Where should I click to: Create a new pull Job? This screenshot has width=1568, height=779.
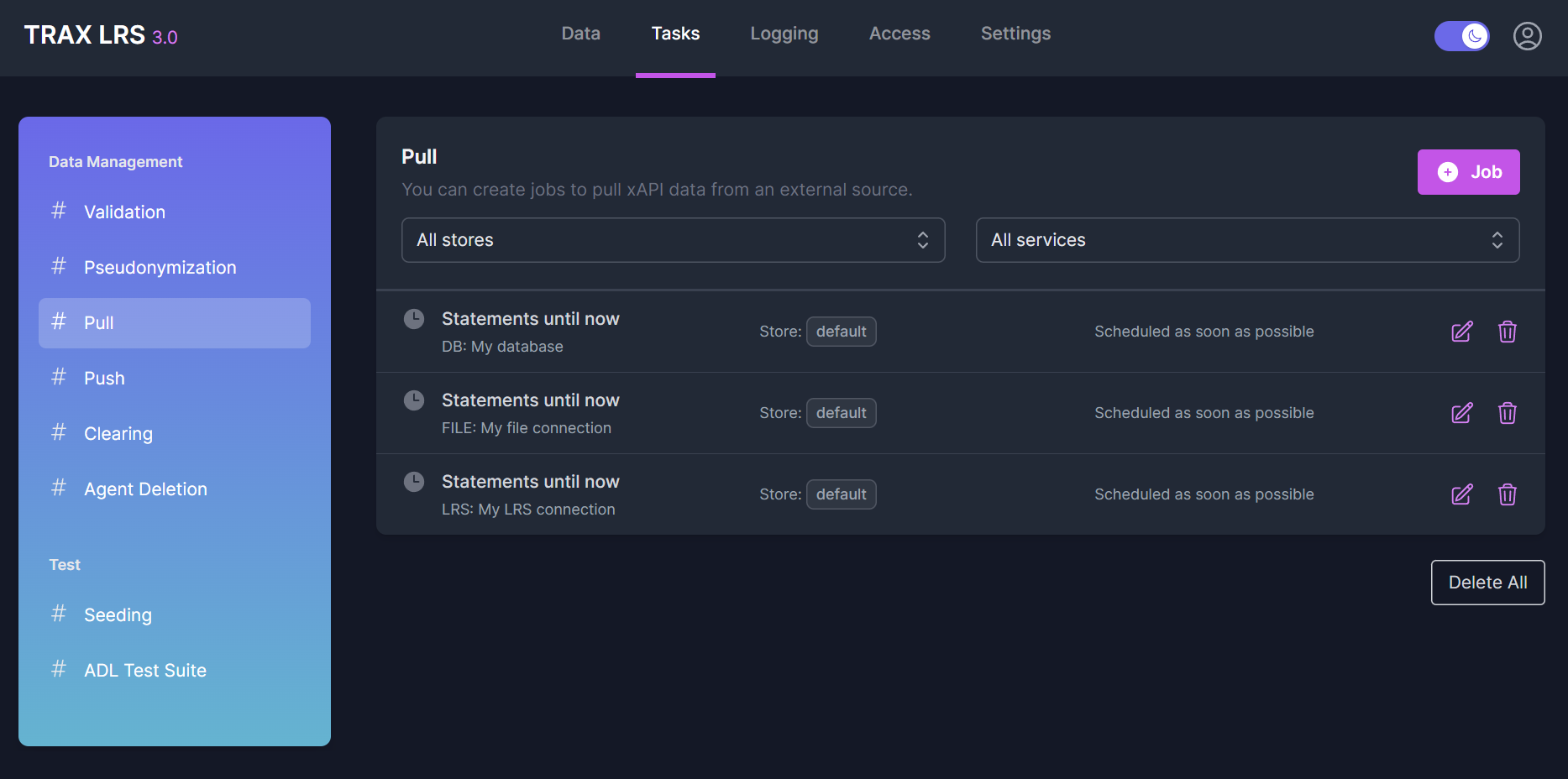tap(1468, 172)
